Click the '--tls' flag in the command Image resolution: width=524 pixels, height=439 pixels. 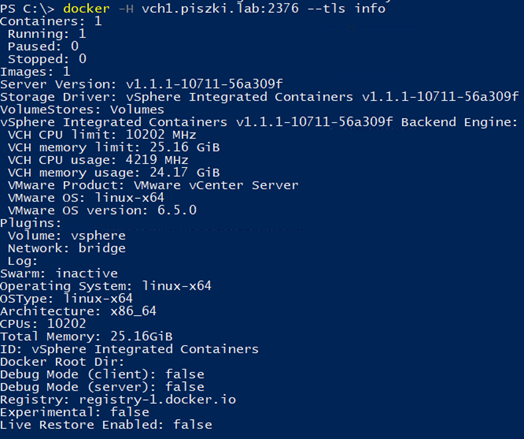click(326, 8)
